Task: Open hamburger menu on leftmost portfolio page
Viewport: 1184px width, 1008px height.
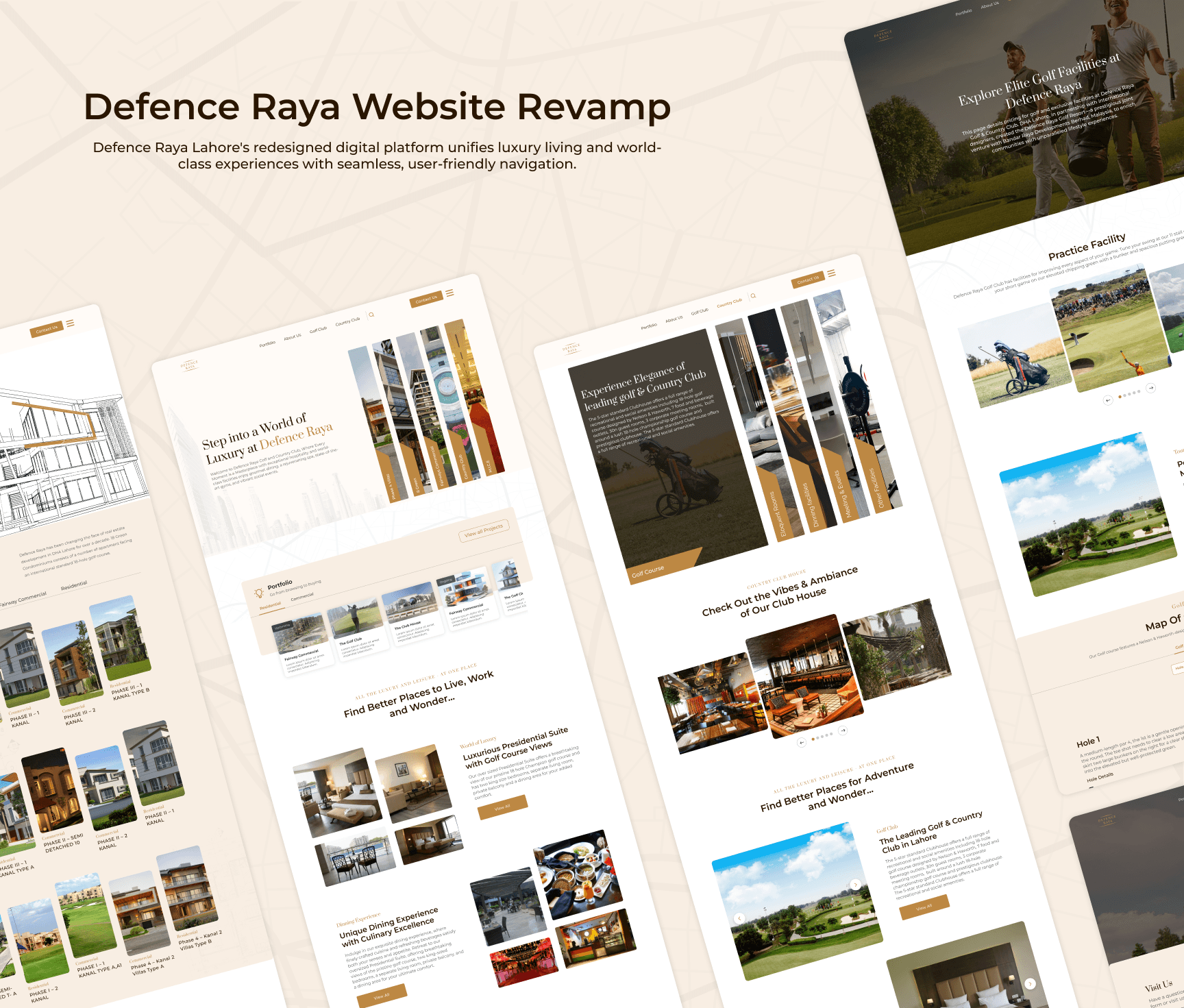Action: tap(70, 323)
